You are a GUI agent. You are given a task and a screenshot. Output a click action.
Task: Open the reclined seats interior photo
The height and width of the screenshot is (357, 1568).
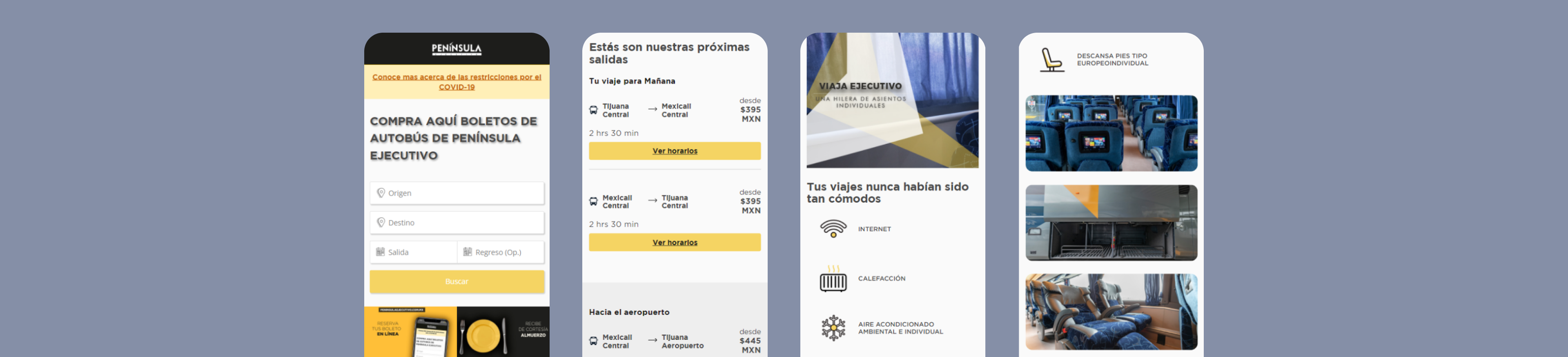pyautogui.click(x=1111, y=312)
